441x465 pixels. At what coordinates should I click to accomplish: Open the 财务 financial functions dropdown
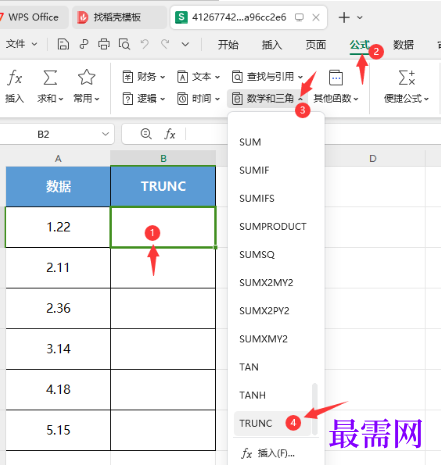(144, 77)
